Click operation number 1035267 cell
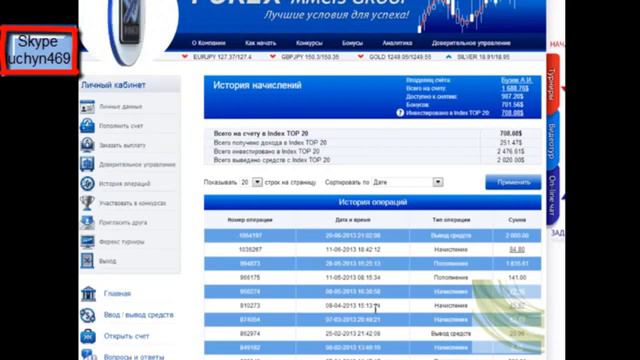 click(x=250, y=249)
